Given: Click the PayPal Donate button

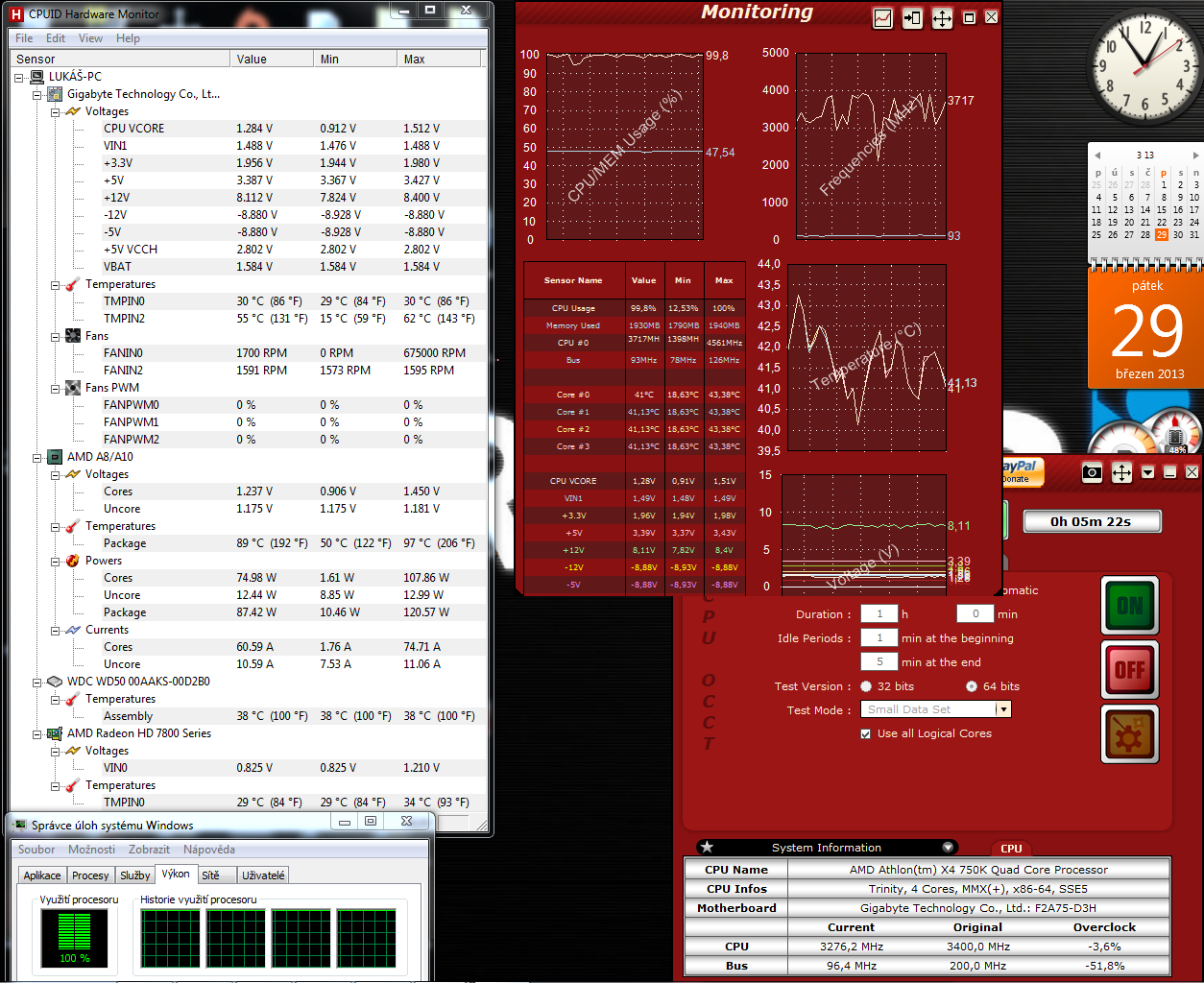Looking at the screenshot, I should click(1022, 471).
